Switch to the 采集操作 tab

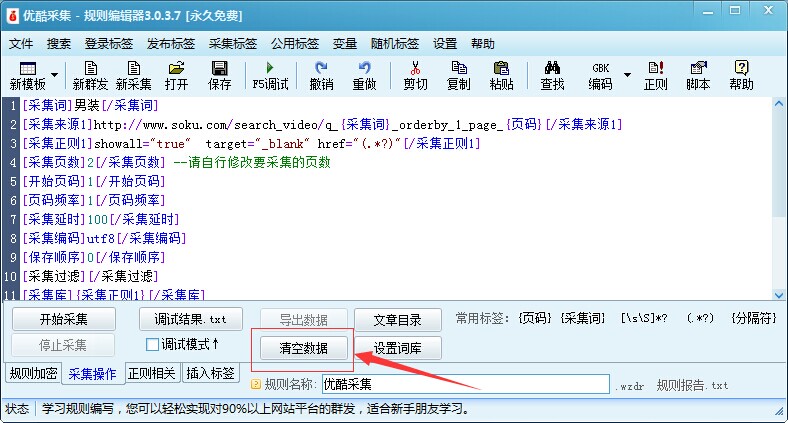[92, 374]
